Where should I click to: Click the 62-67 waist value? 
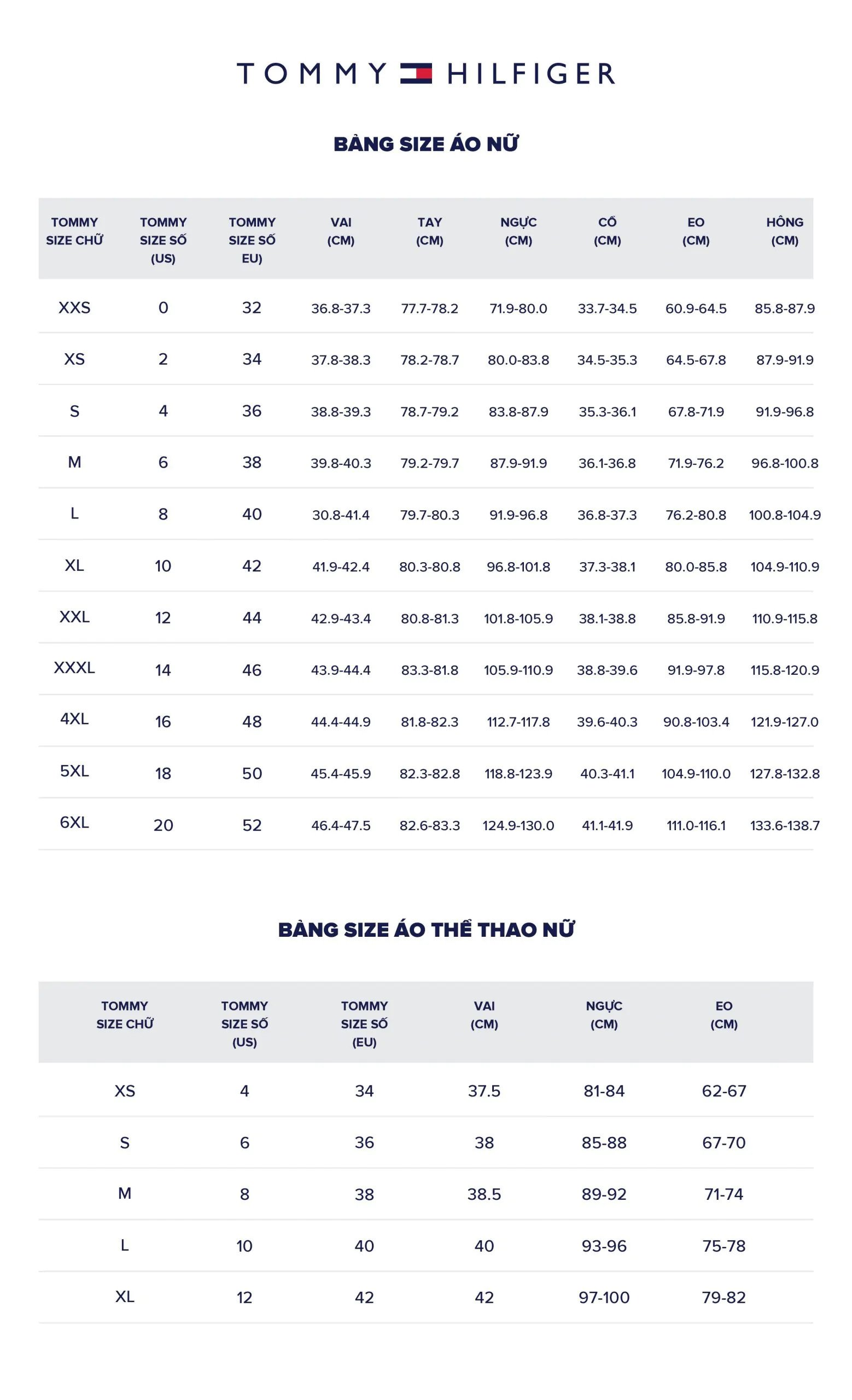[723, 1091]
